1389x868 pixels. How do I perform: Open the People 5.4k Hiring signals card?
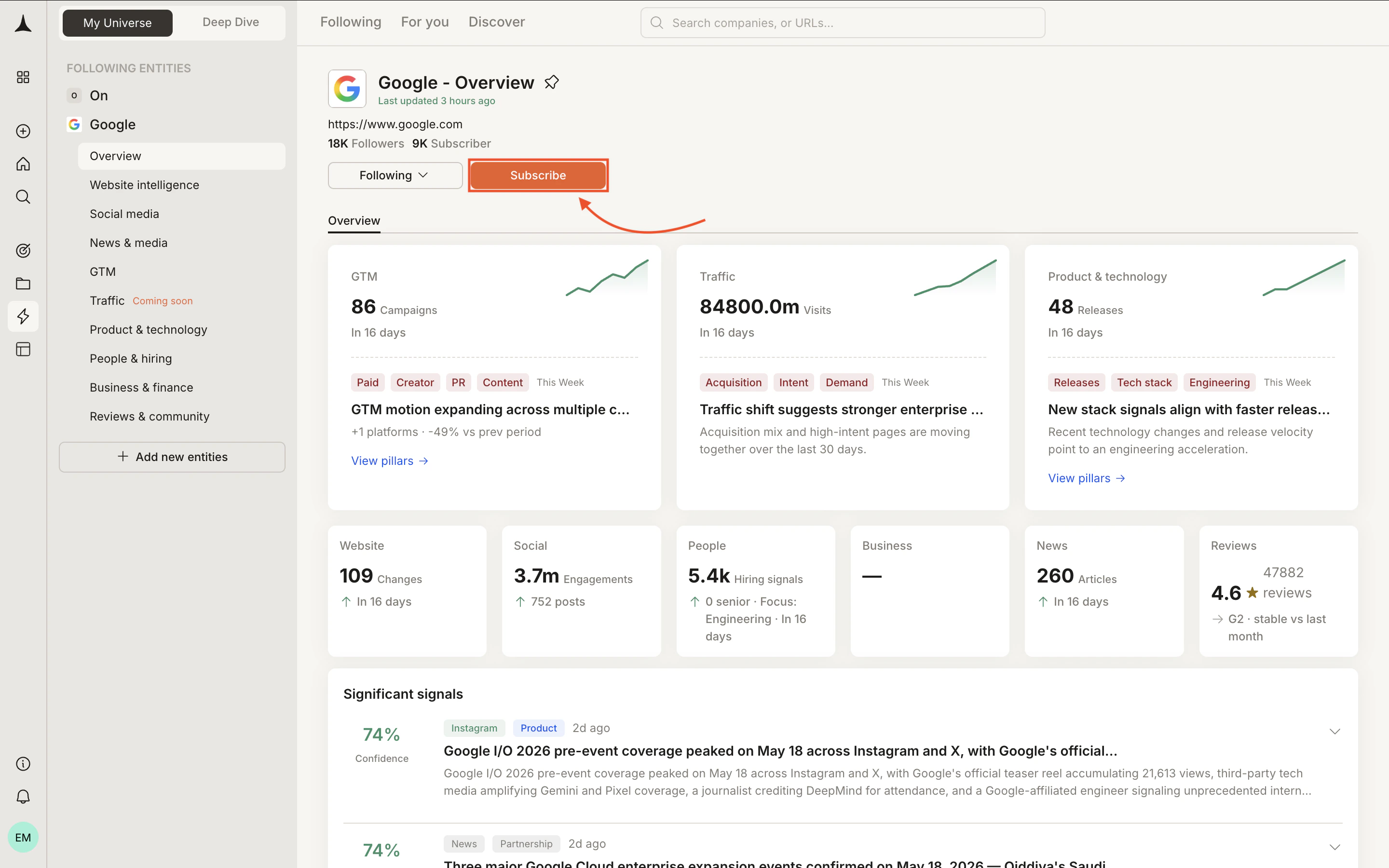[x=755, y=591]
